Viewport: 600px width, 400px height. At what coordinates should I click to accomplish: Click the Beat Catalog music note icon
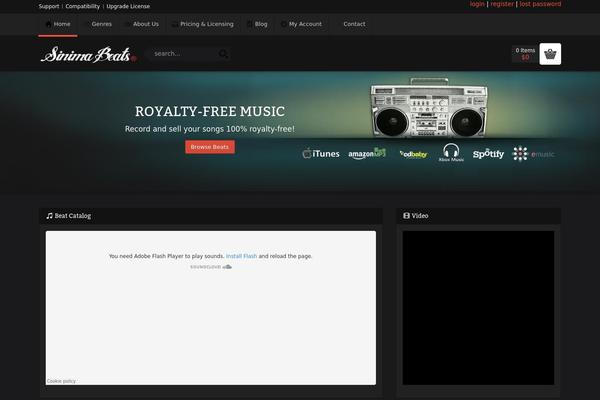(x=49, y=216)
